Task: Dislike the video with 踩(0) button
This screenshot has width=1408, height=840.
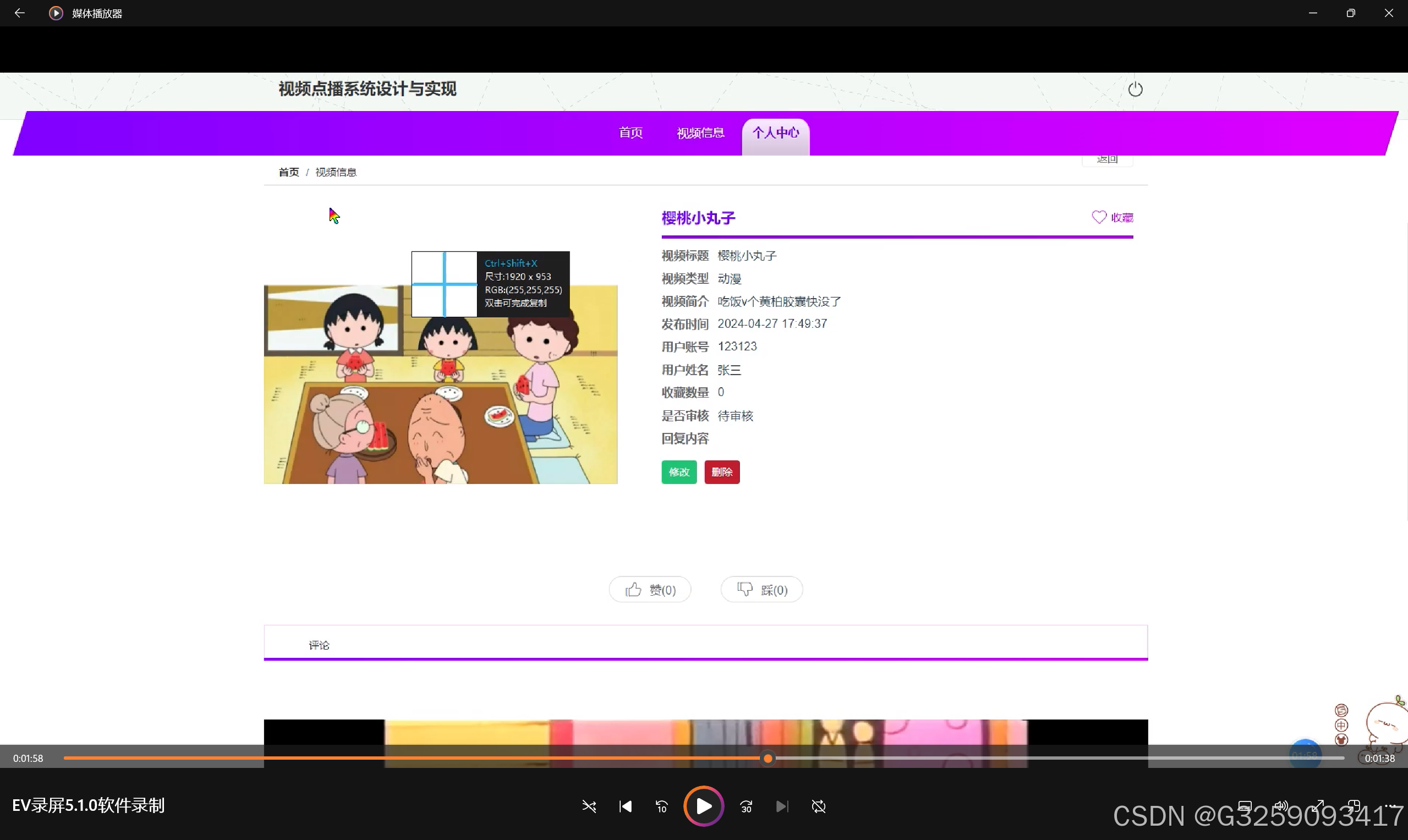Action: click(x=761, y=590)
